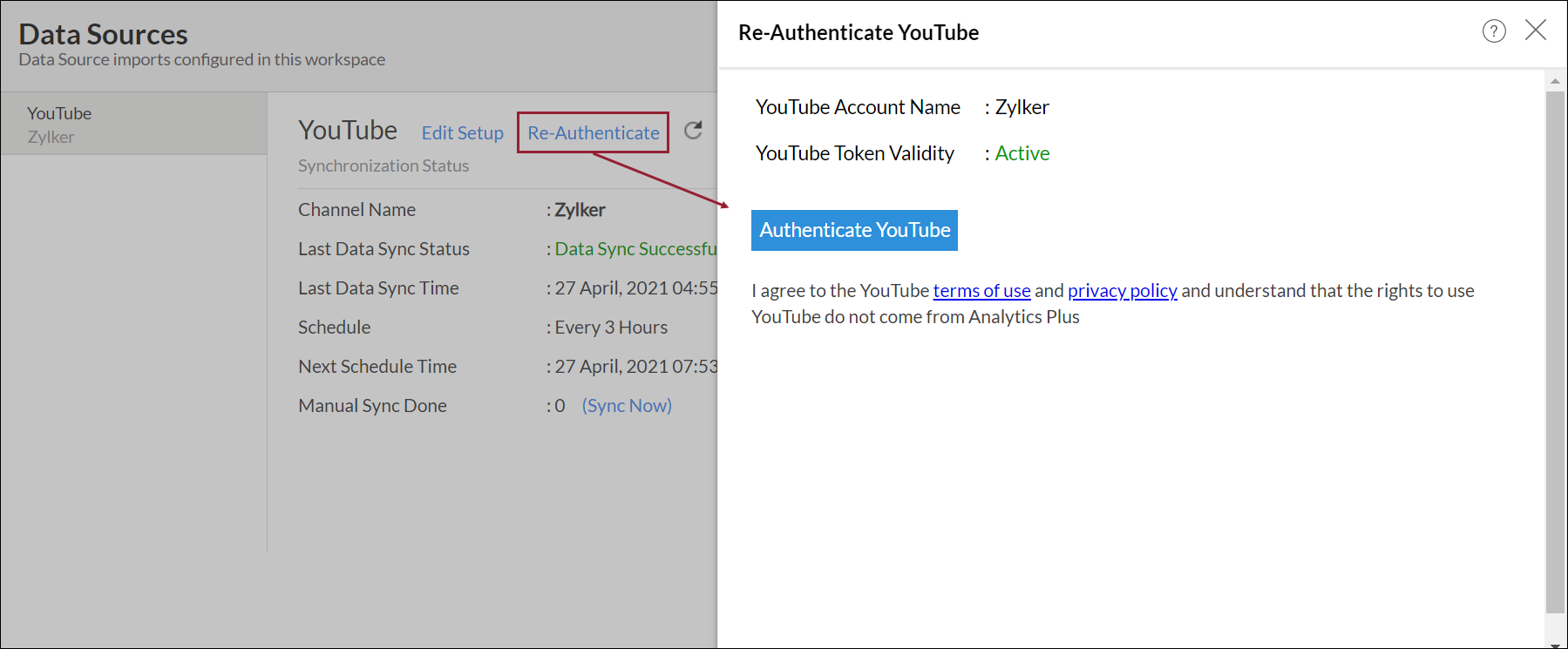Click the green Active token status

1022,153
